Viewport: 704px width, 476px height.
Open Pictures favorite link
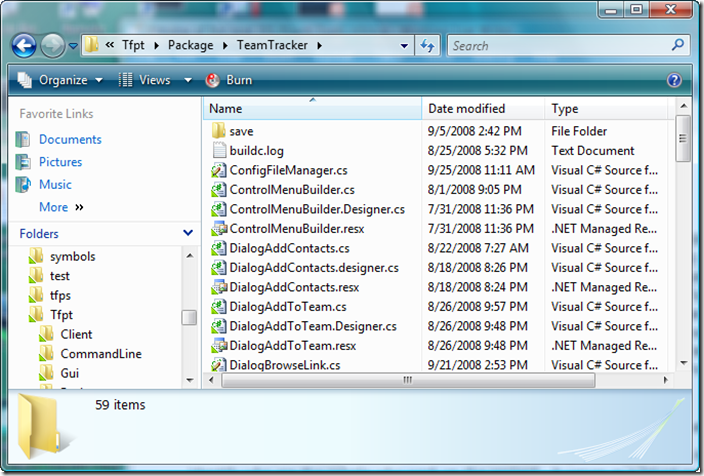tap(61, 162)
